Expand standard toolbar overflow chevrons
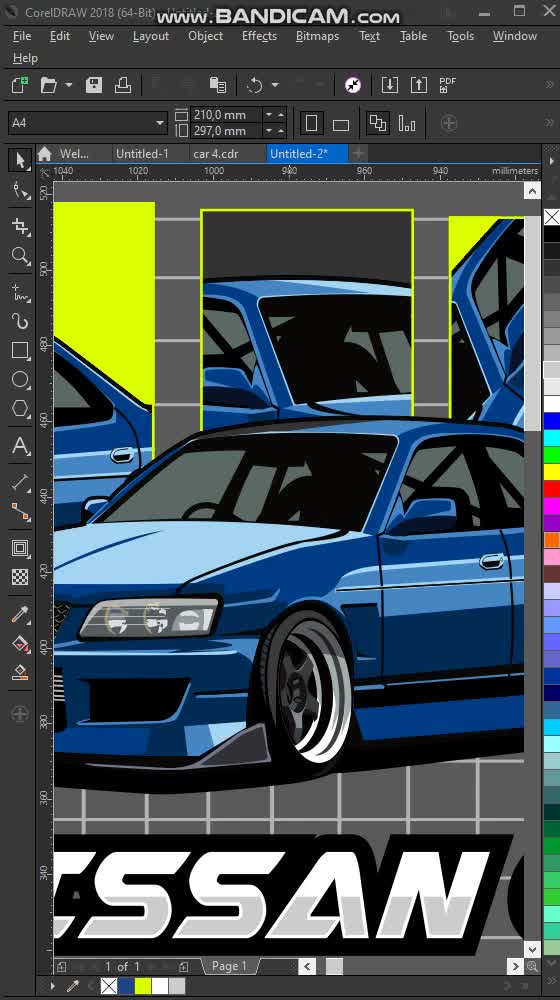The width and height of the screenshot is (560, 1000). (549, 84)
